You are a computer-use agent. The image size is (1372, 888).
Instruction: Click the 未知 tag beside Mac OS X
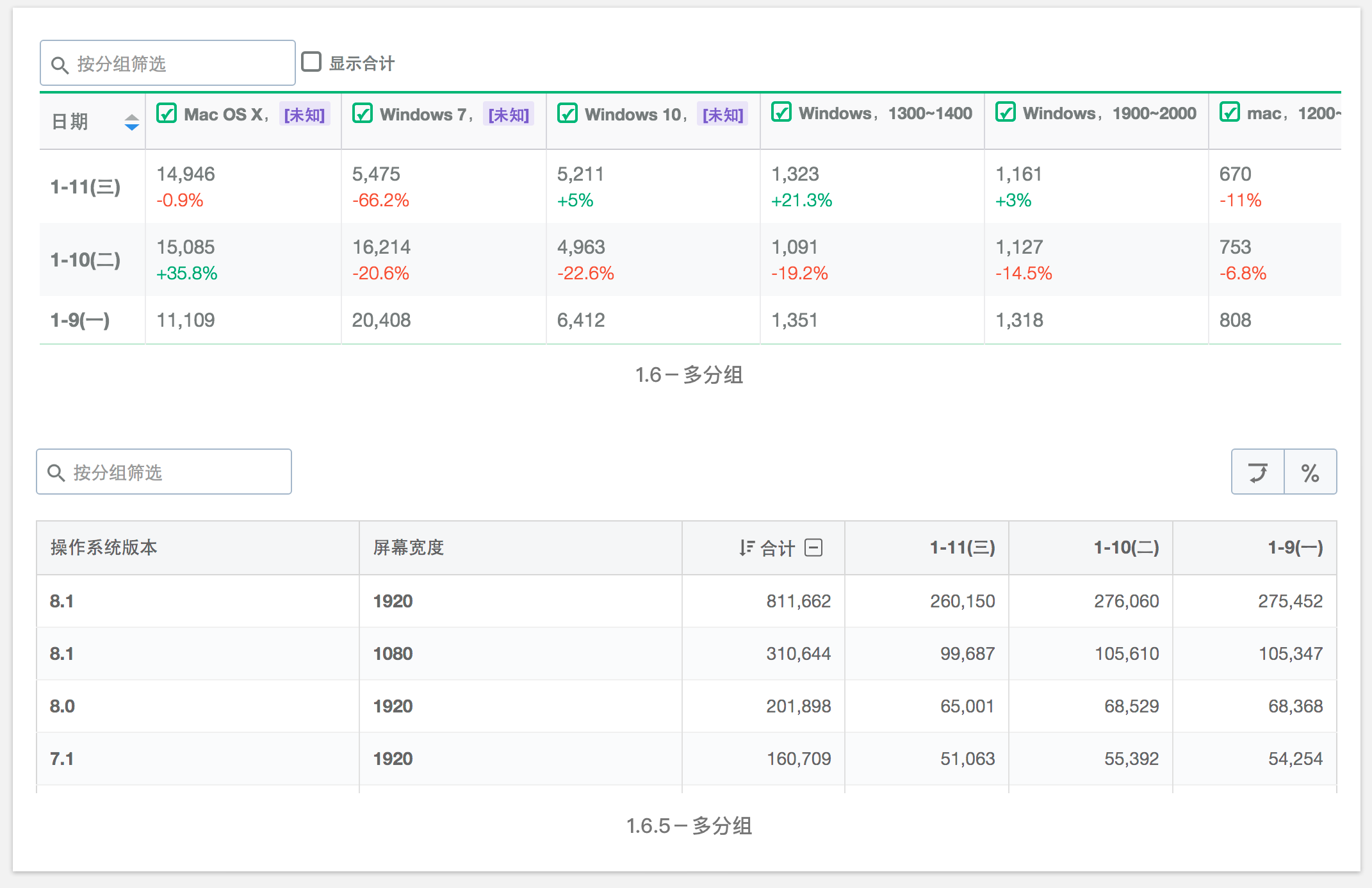[x=304, y=115]
